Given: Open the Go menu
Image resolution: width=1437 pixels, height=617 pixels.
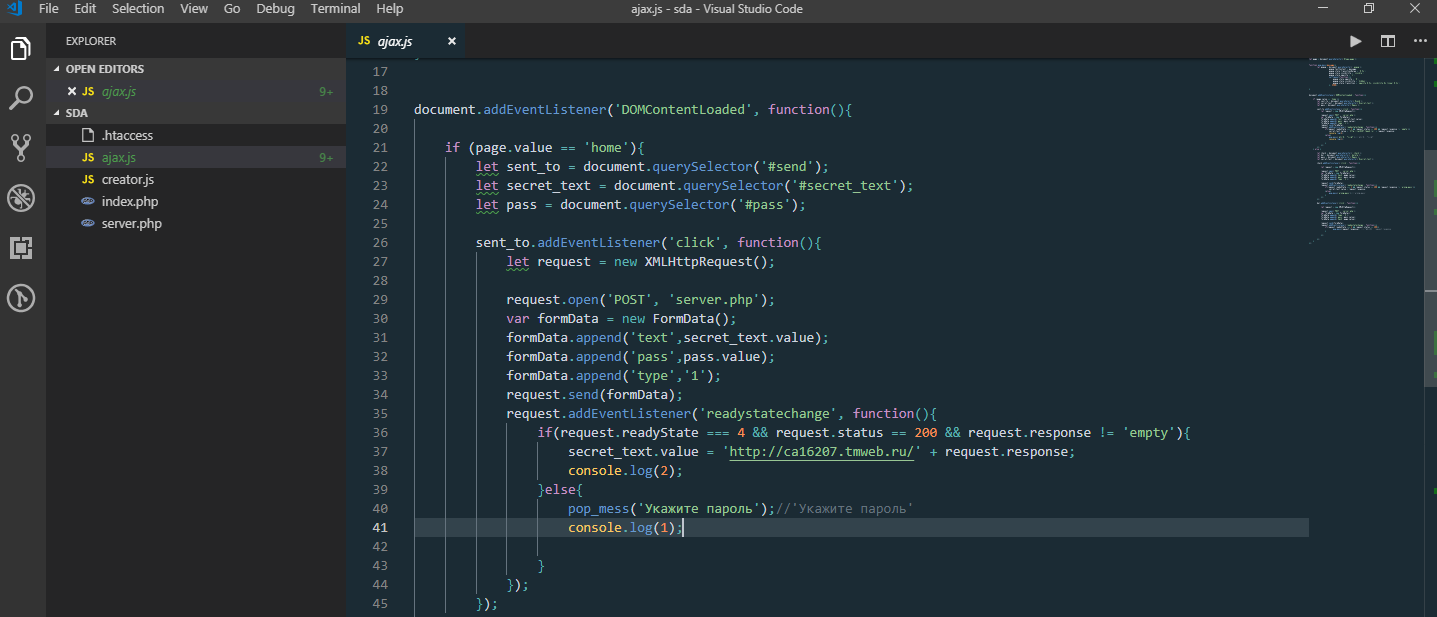Looking at the screenshot, I should pos(232,9).
